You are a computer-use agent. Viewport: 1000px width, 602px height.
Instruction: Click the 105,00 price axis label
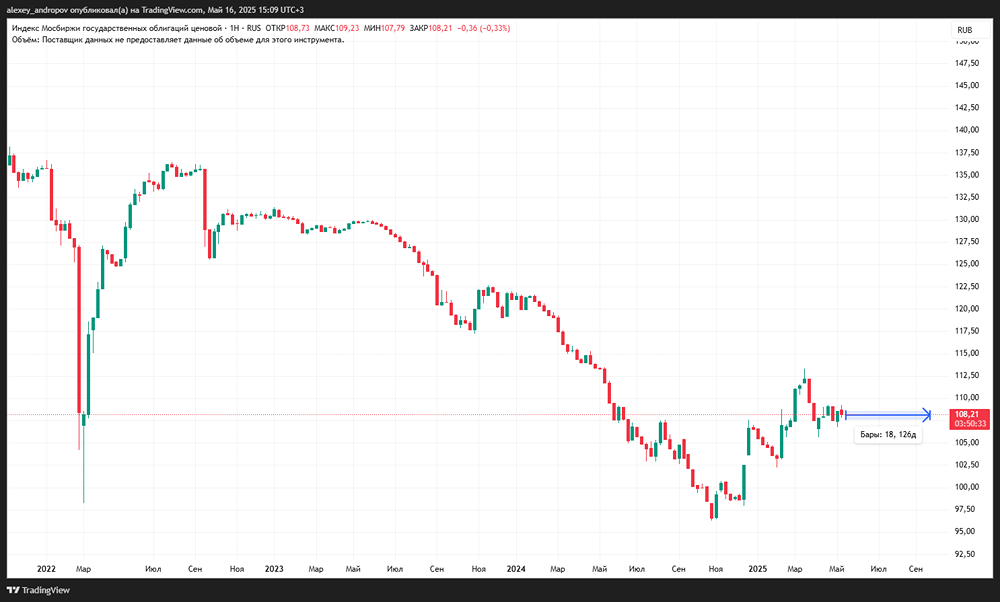click(967, 443)
